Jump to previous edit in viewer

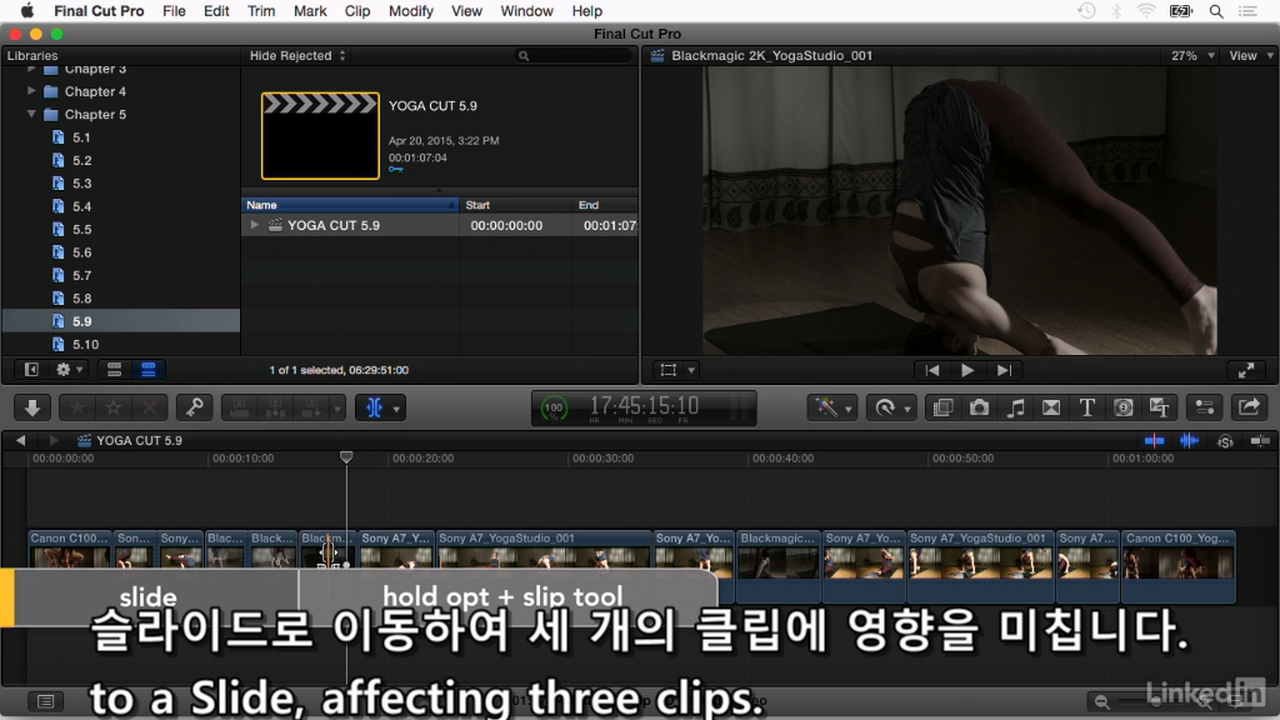[932, 370]
